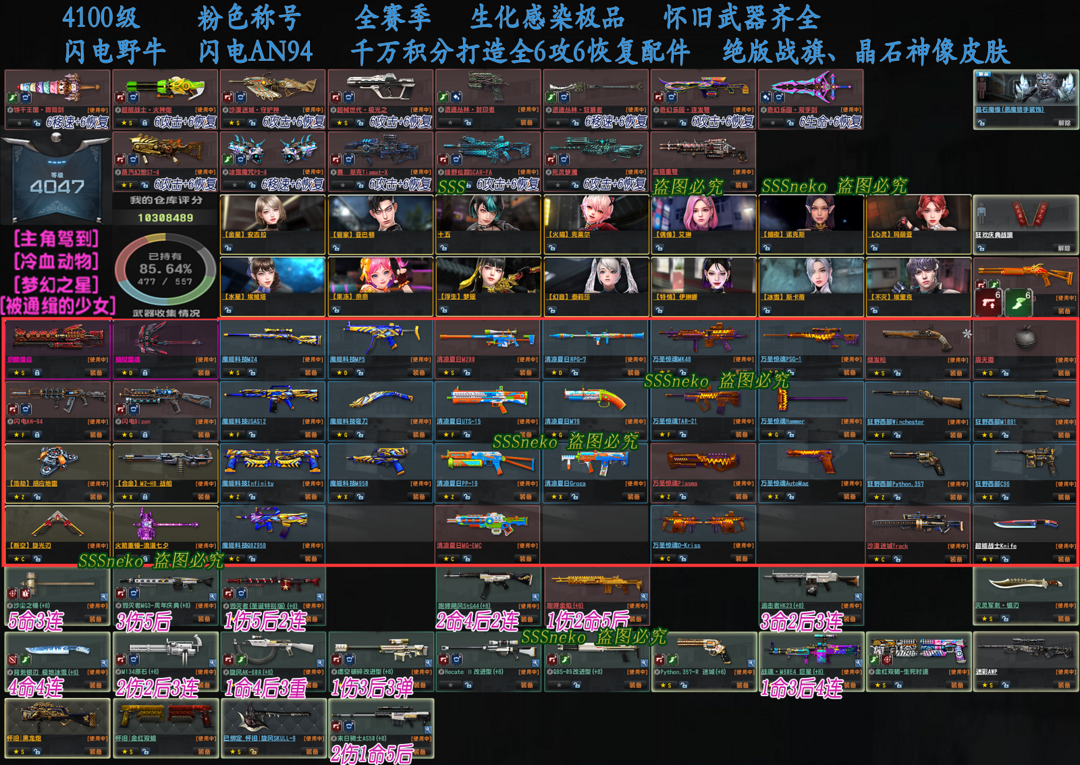
Task: Click the lock icon on the 万圣惊魂TAR-21 card
Action: tap(682, 434)
